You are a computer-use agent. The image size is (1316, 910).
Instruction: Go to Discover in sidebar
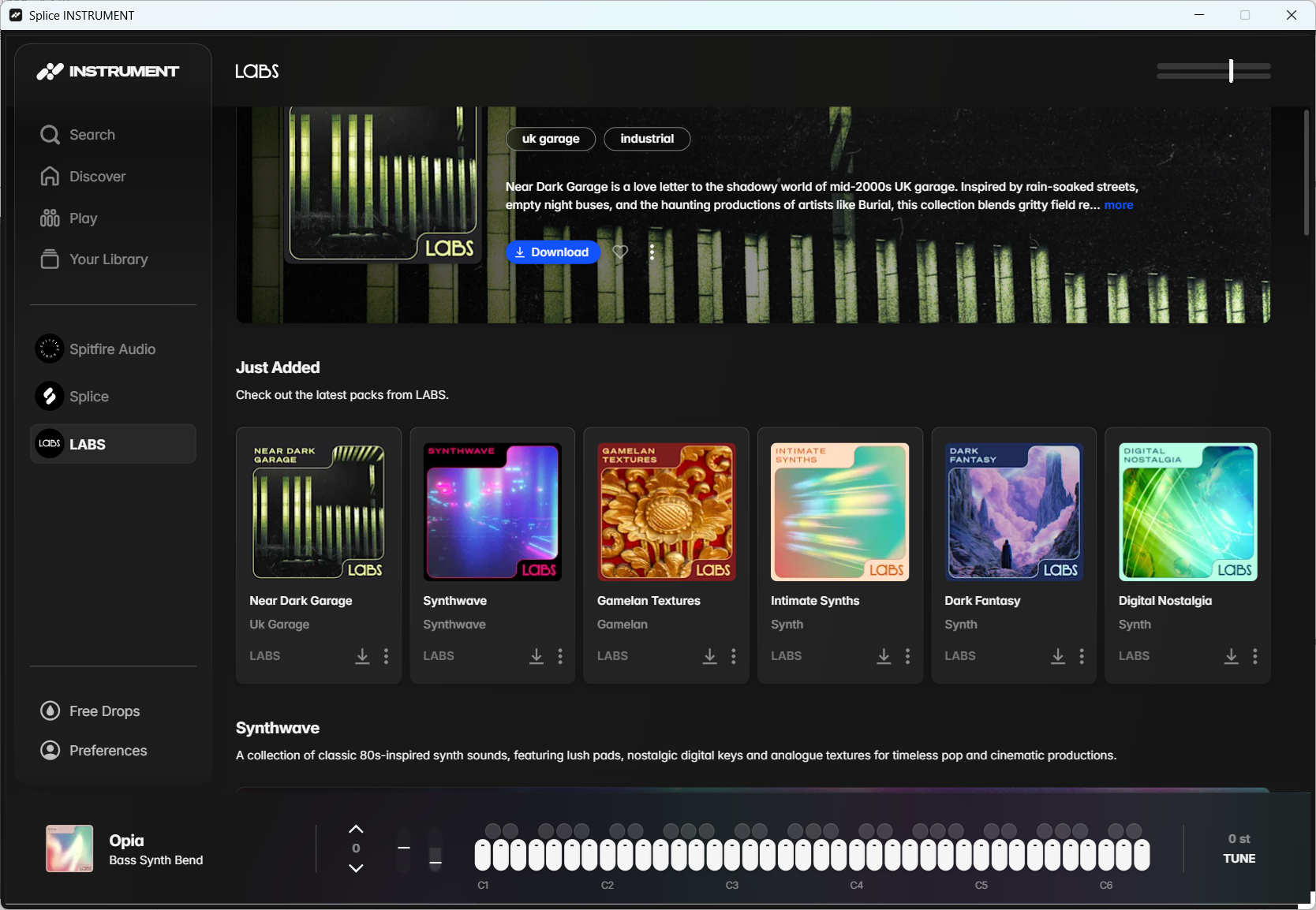point(83,177)
